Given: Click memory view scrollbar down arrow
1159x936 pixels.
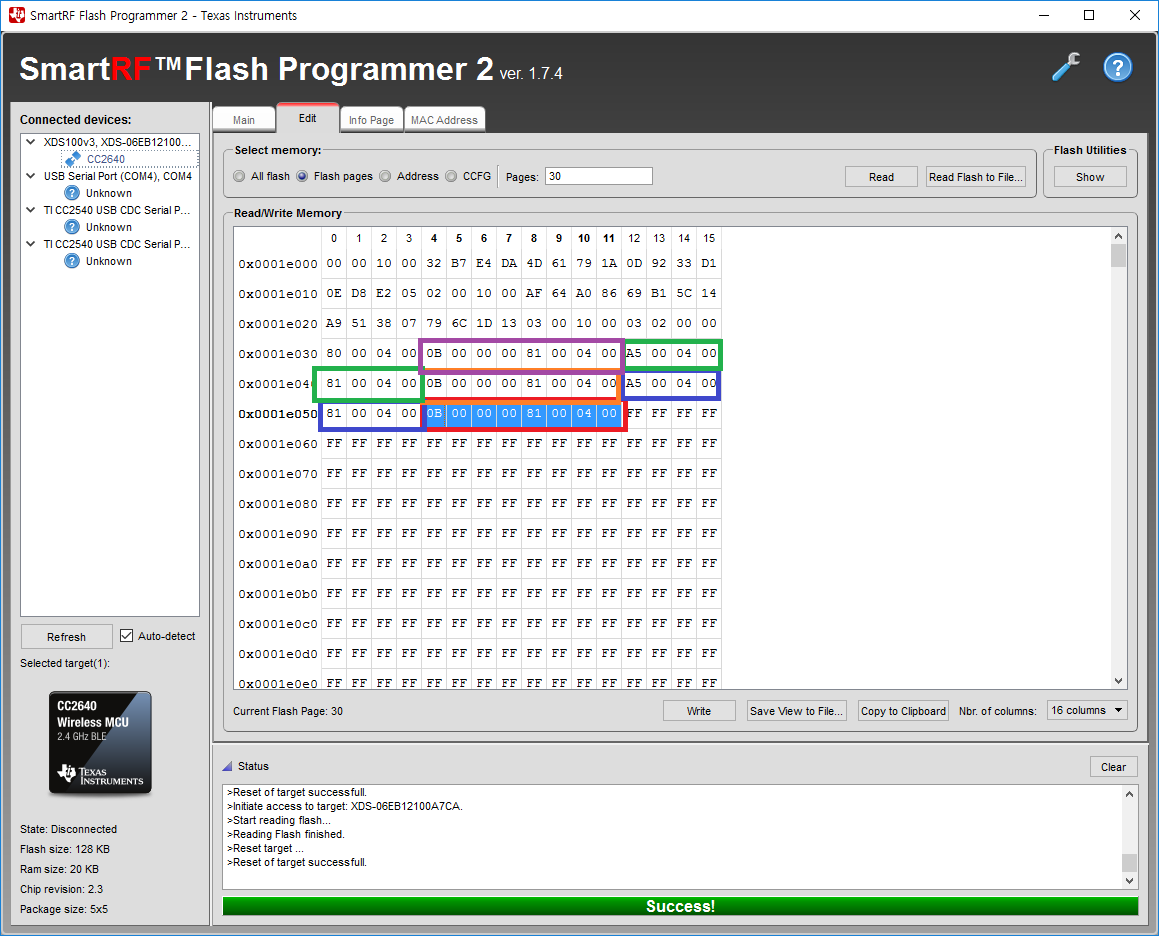Looking at the screenshot, I should tap(1118, 681).
